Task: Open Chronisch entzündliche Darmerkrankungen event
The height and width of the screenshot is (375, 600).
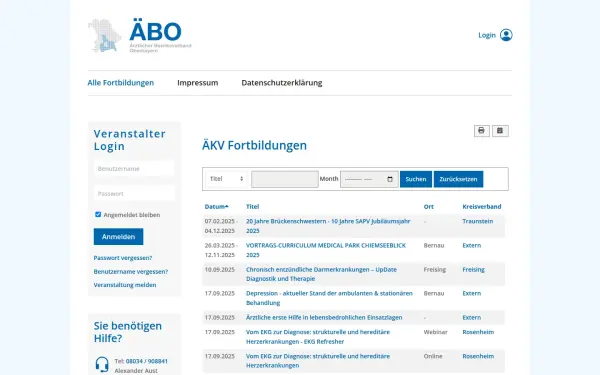Action: pos(321,274)
